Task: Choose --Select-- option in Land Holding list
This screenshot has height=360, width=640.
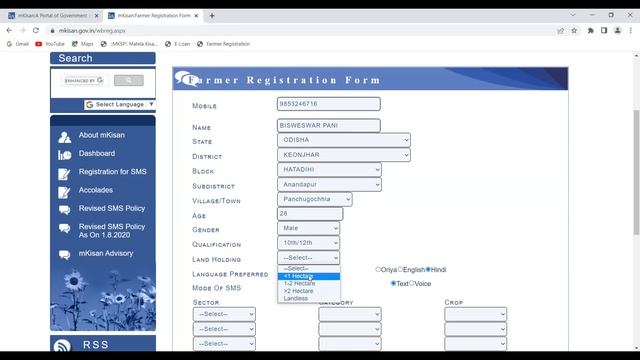Action: click(x=309, y=269)
